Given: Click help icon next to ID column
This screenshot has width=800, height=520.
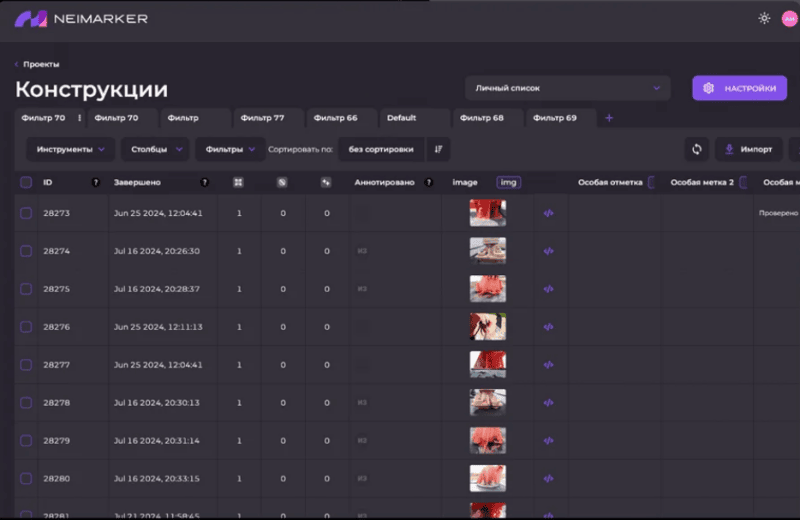Looking at the screenshot, I should tap(96, 183).
